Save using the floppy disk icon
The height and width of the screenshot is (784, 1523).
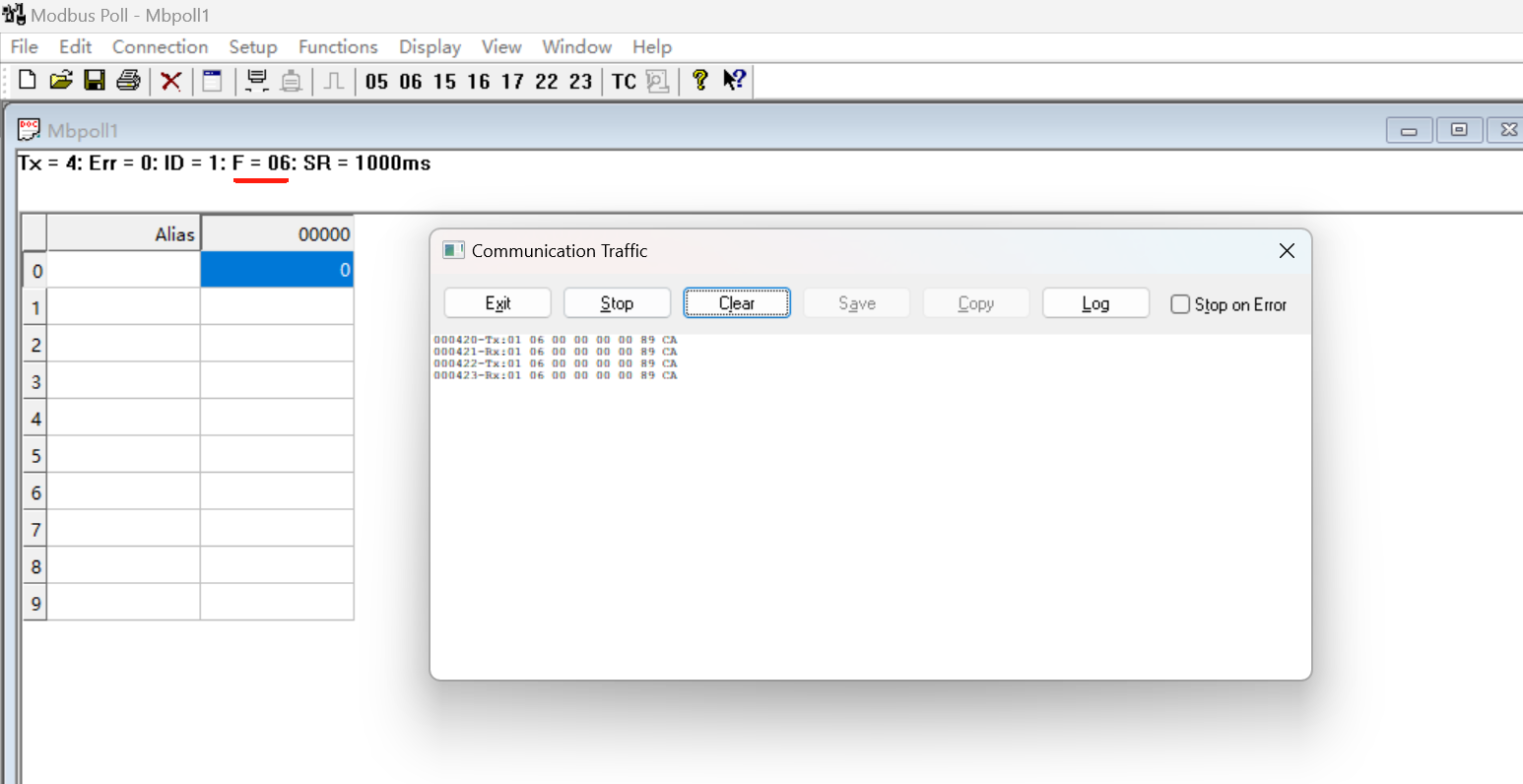(x=95, y=81)
